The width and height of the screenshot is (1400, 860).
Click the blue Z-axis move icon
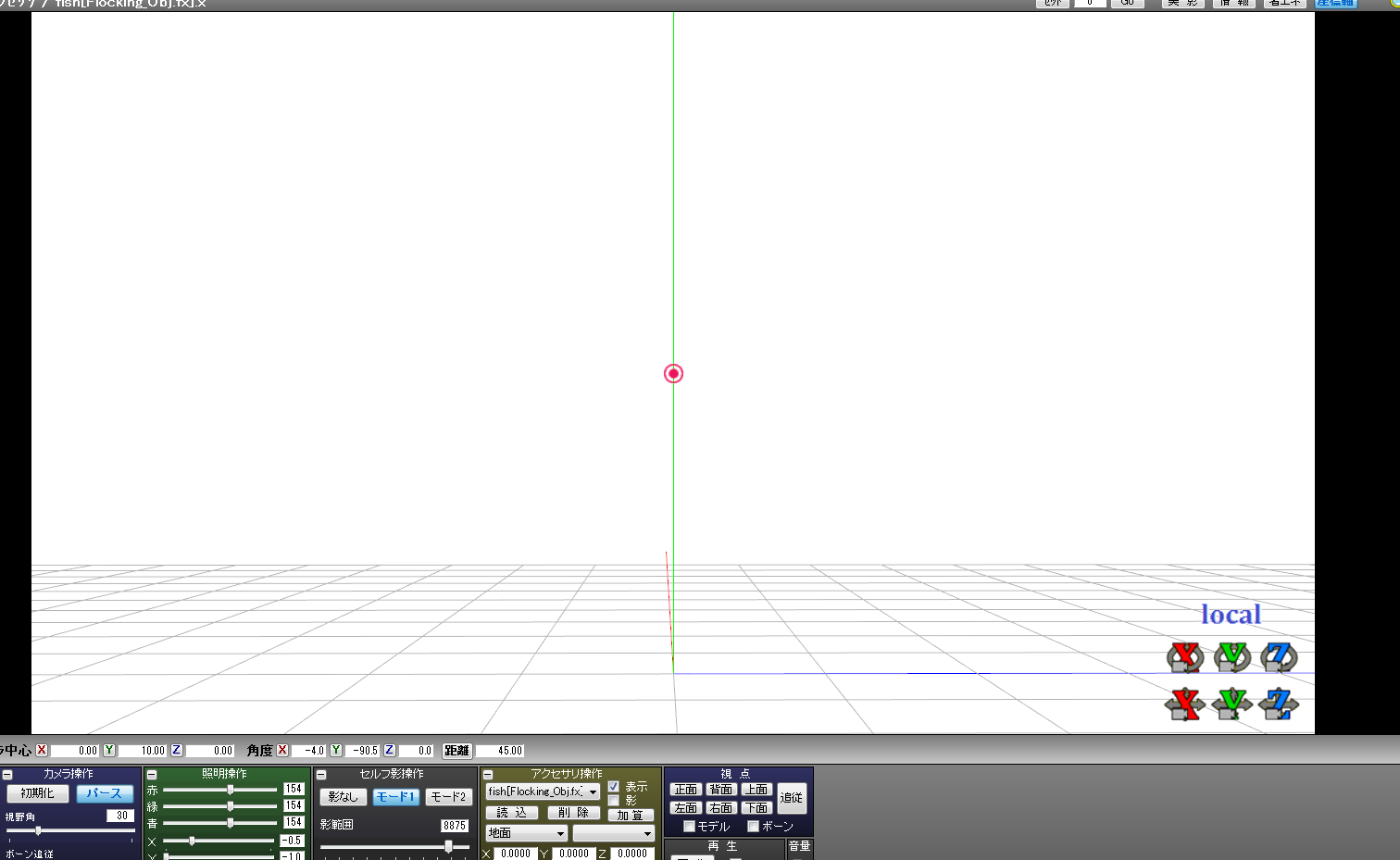(x=1279, y=704)
